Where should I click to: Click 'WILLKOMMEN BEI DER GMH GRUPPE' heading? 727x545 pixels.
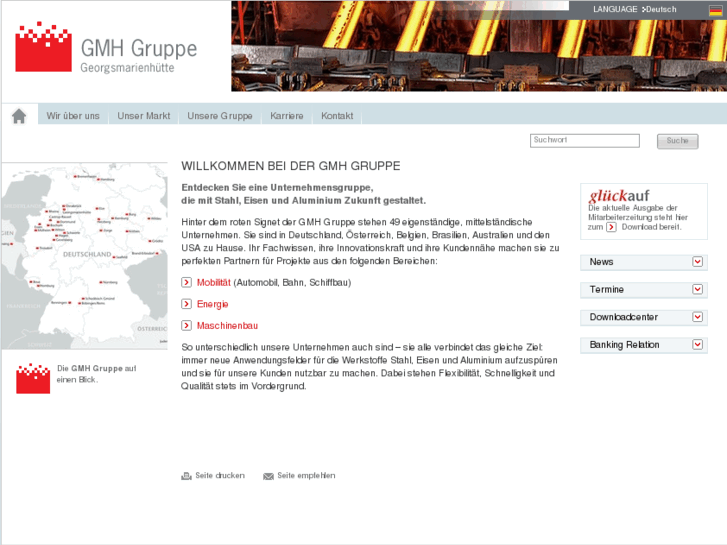click(x=291, y=166)
